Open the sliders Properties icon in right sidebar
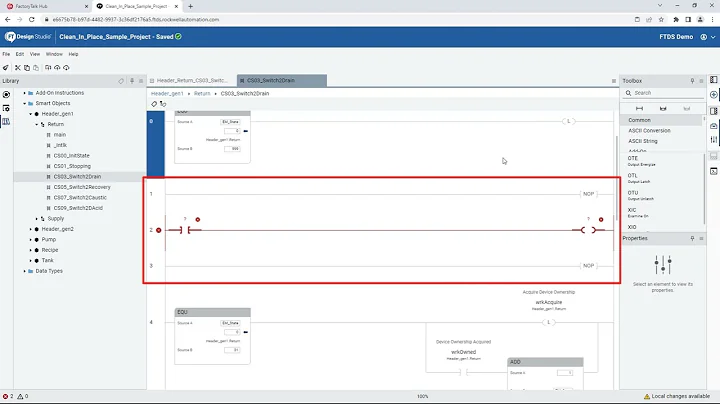 click(714, 140)
